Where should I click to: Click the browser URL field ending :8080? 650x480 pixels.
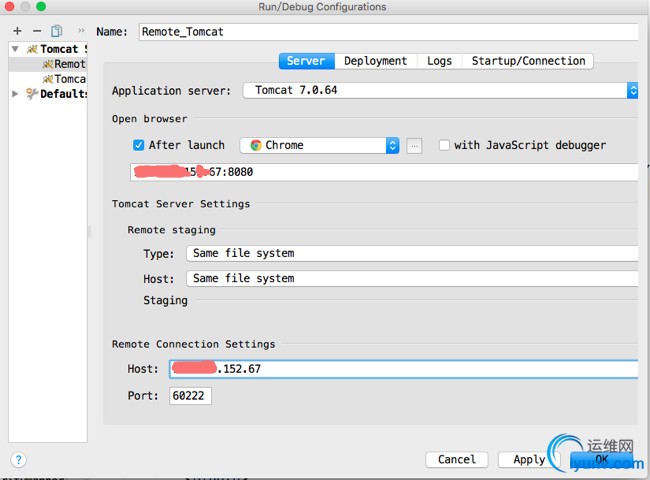coord(384,172)
